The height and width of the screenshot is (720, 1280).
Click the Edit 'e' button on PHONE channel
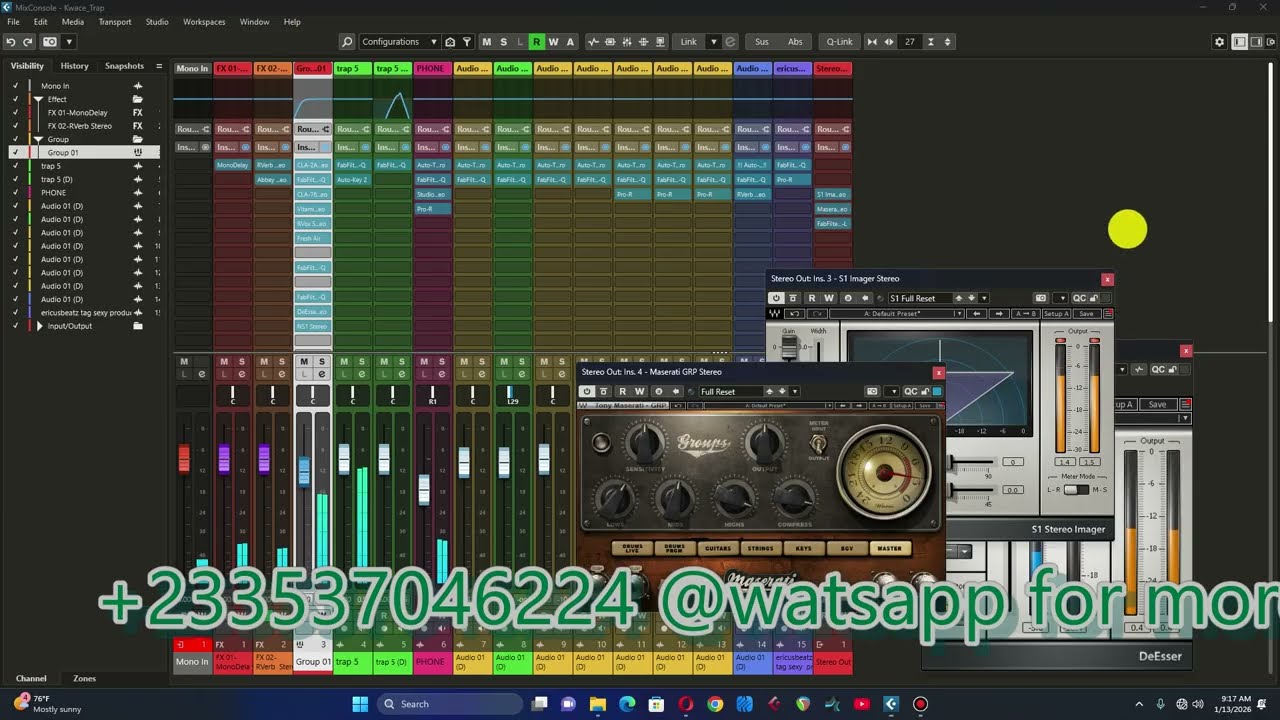click(x=441, y=374)
